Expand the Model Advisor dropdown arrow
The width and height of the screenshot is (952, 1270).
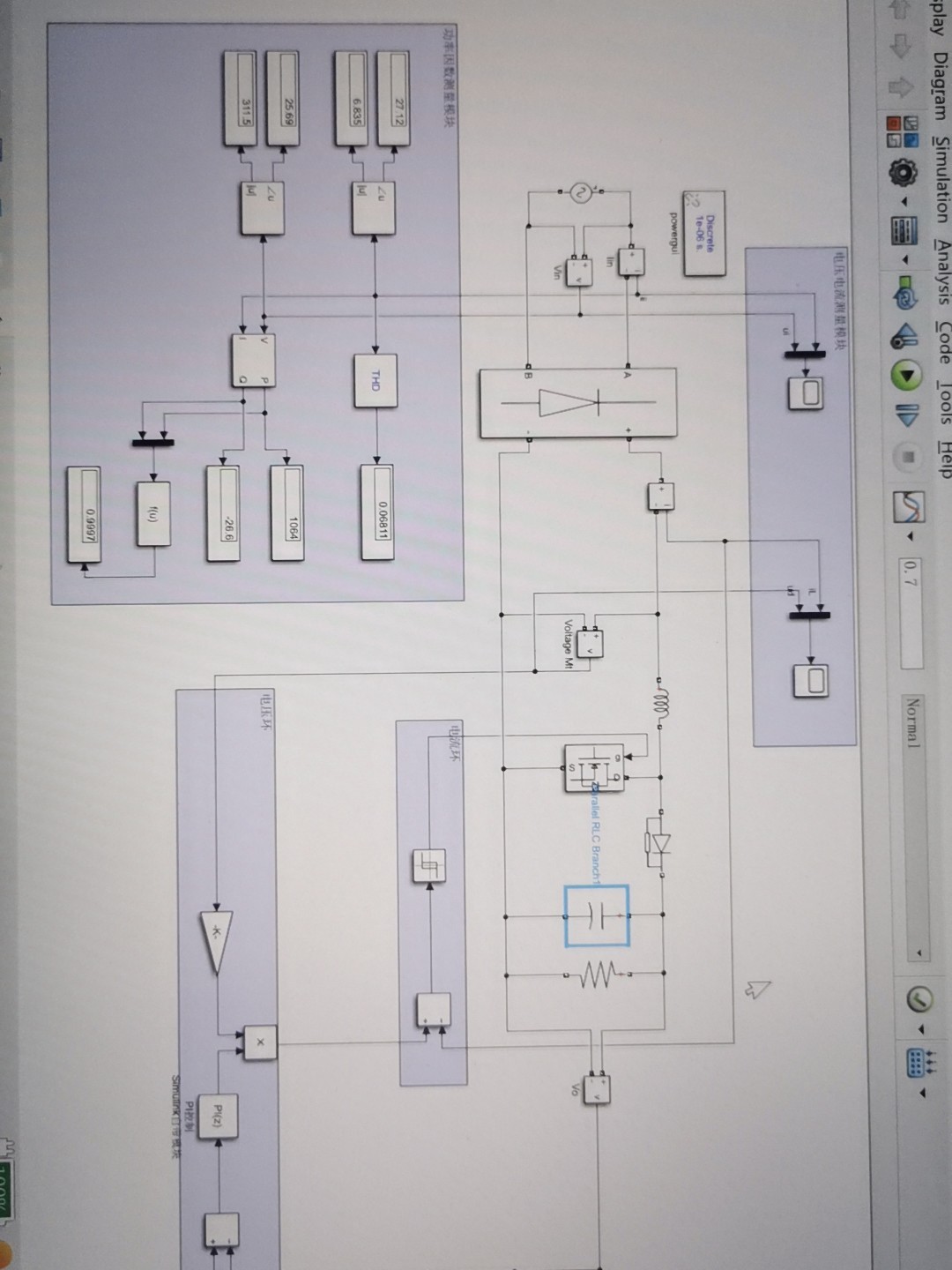click(x=922, y=1028)
